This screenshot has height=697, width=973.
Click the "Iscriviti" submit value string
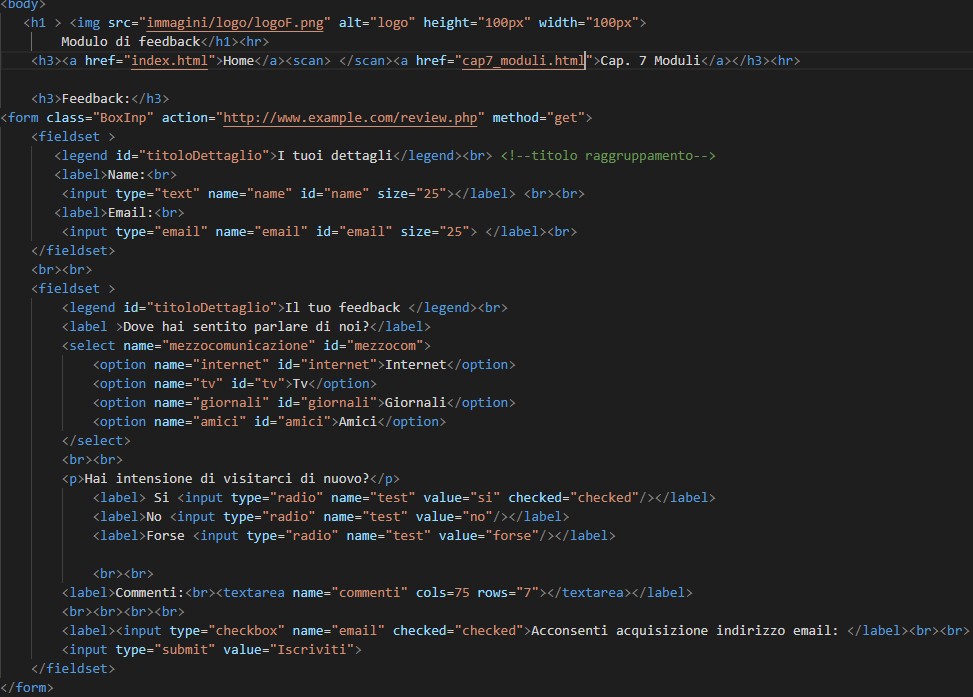(315, 650)
